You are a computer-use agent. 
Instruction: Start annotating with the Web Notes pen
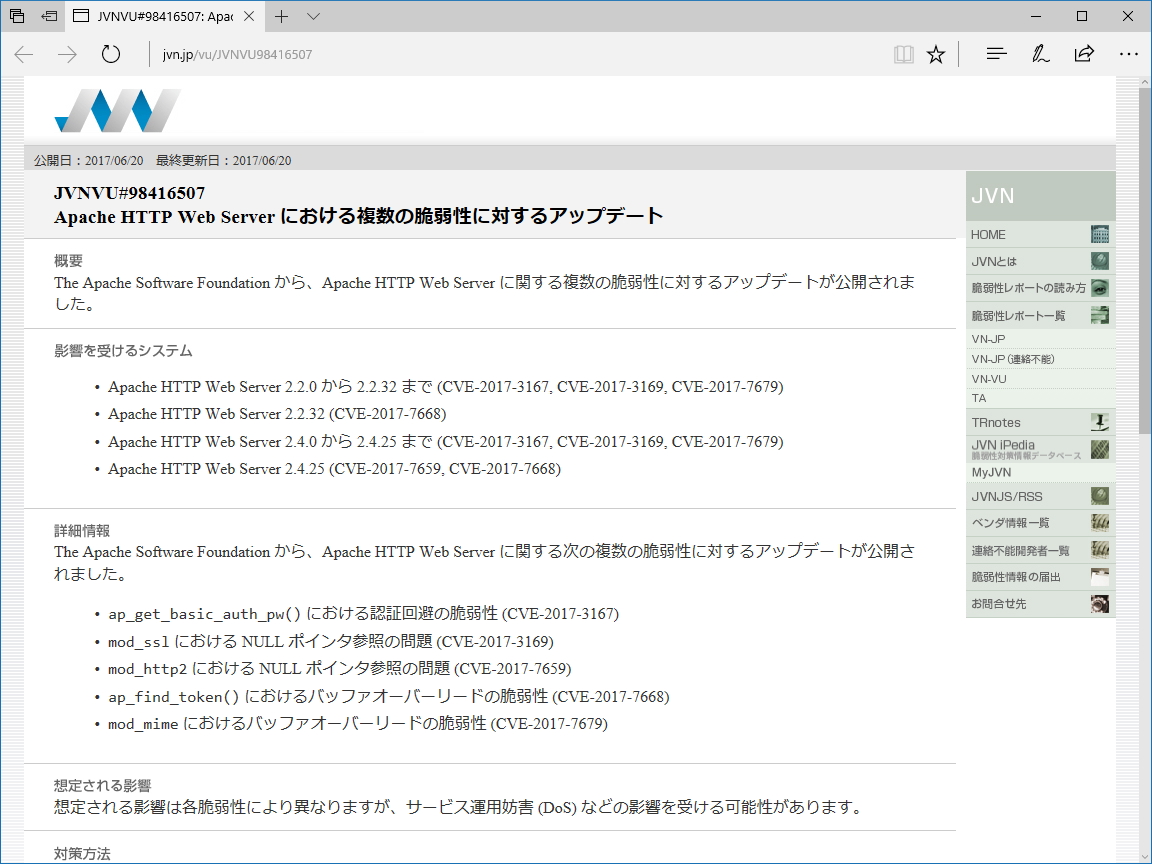coord(1040,54)
